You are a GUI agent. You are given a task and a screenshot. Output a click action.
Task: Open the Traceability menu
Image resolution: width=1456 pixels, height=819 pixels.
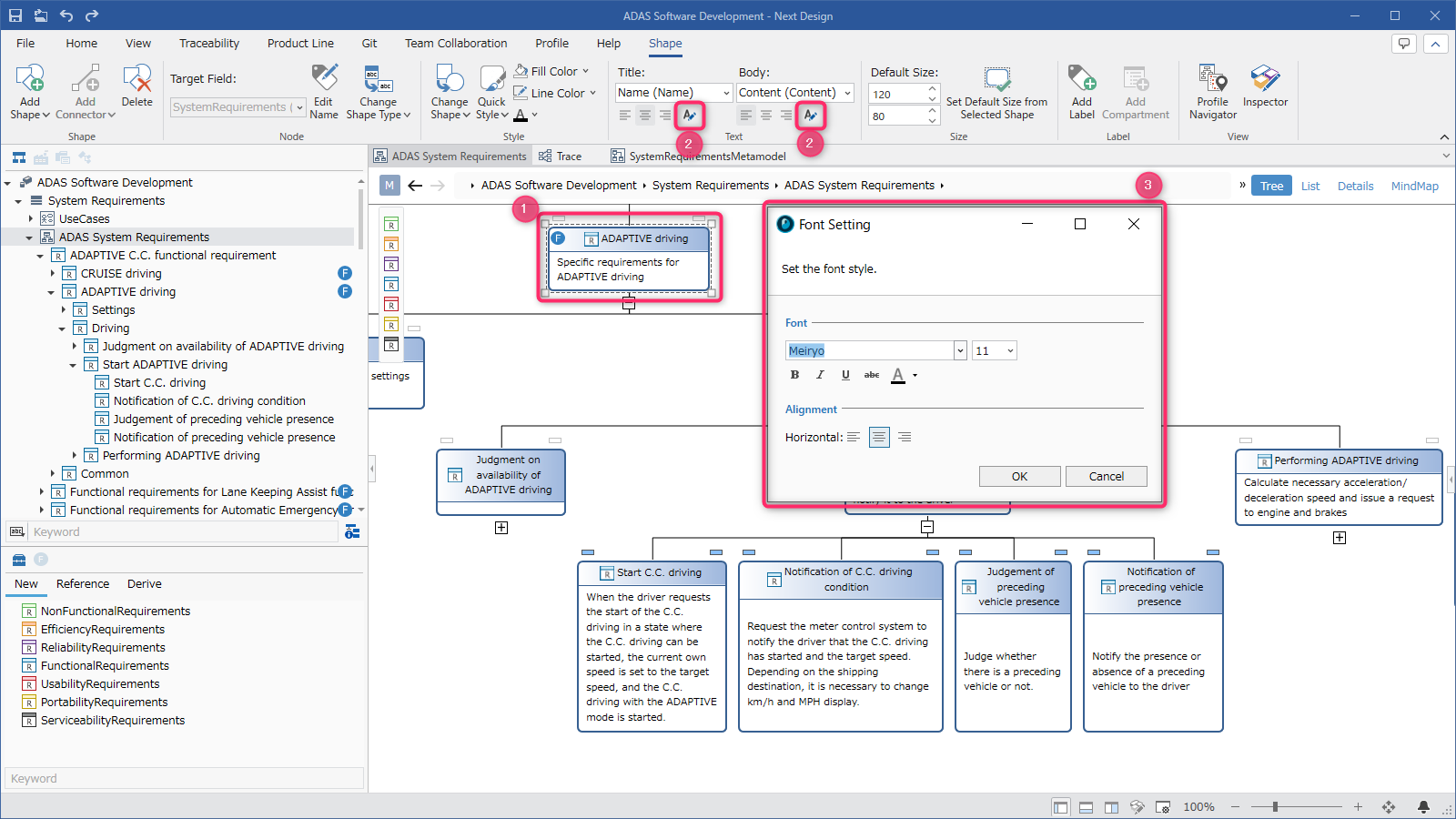[x=209, y=43]
